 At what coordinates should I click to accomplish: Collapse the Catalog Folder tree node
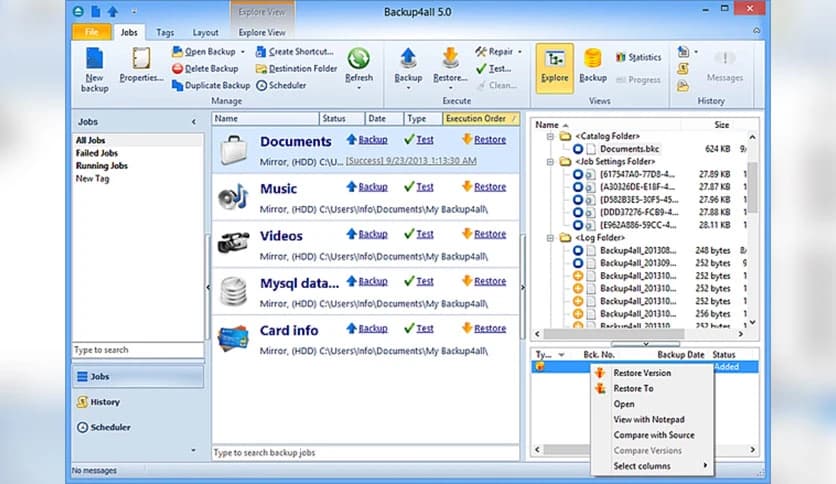[550, 136]
